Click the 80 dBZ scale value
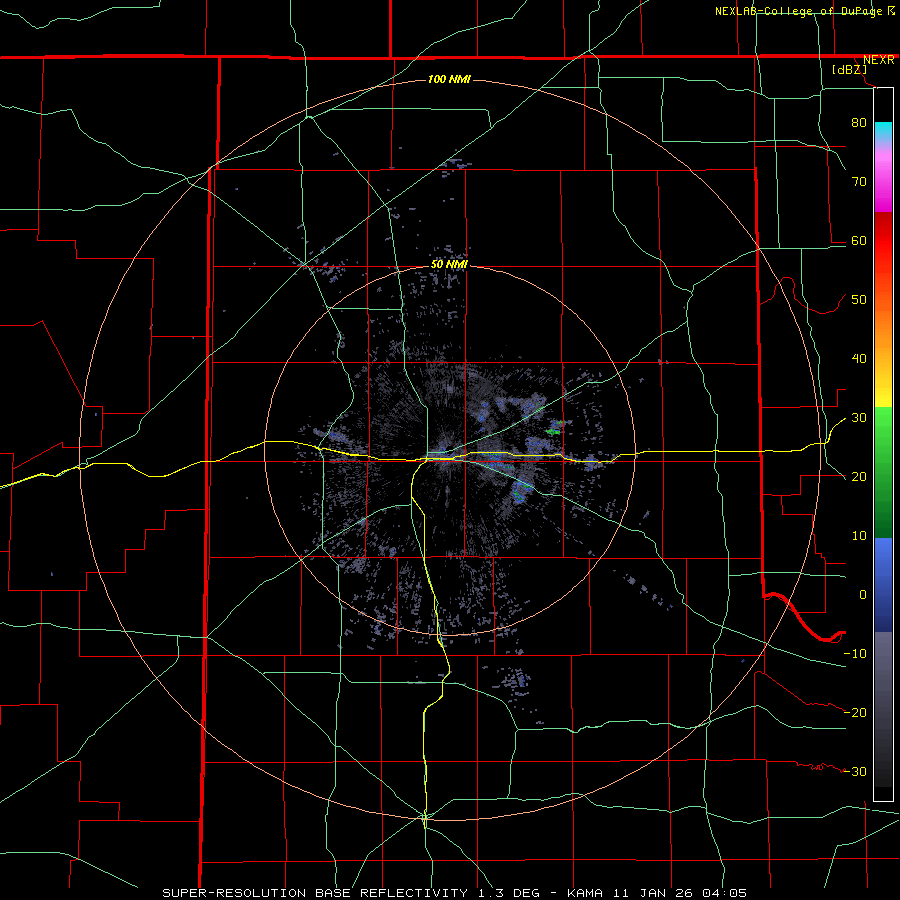This screenshot has height=900, width=900. [859, 122]
